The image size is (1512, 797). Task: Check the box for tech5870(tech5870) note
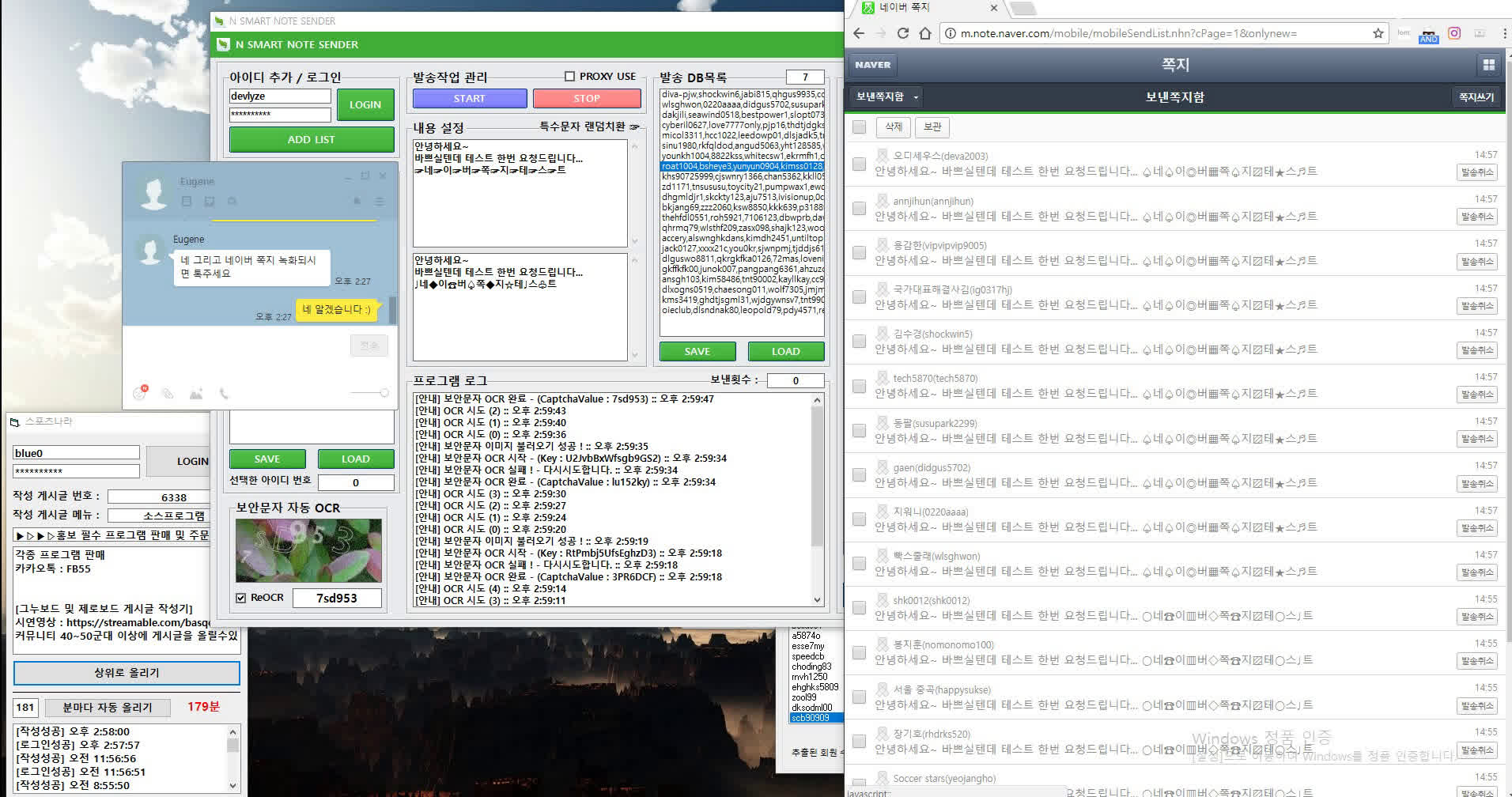(x=860, y=386)
